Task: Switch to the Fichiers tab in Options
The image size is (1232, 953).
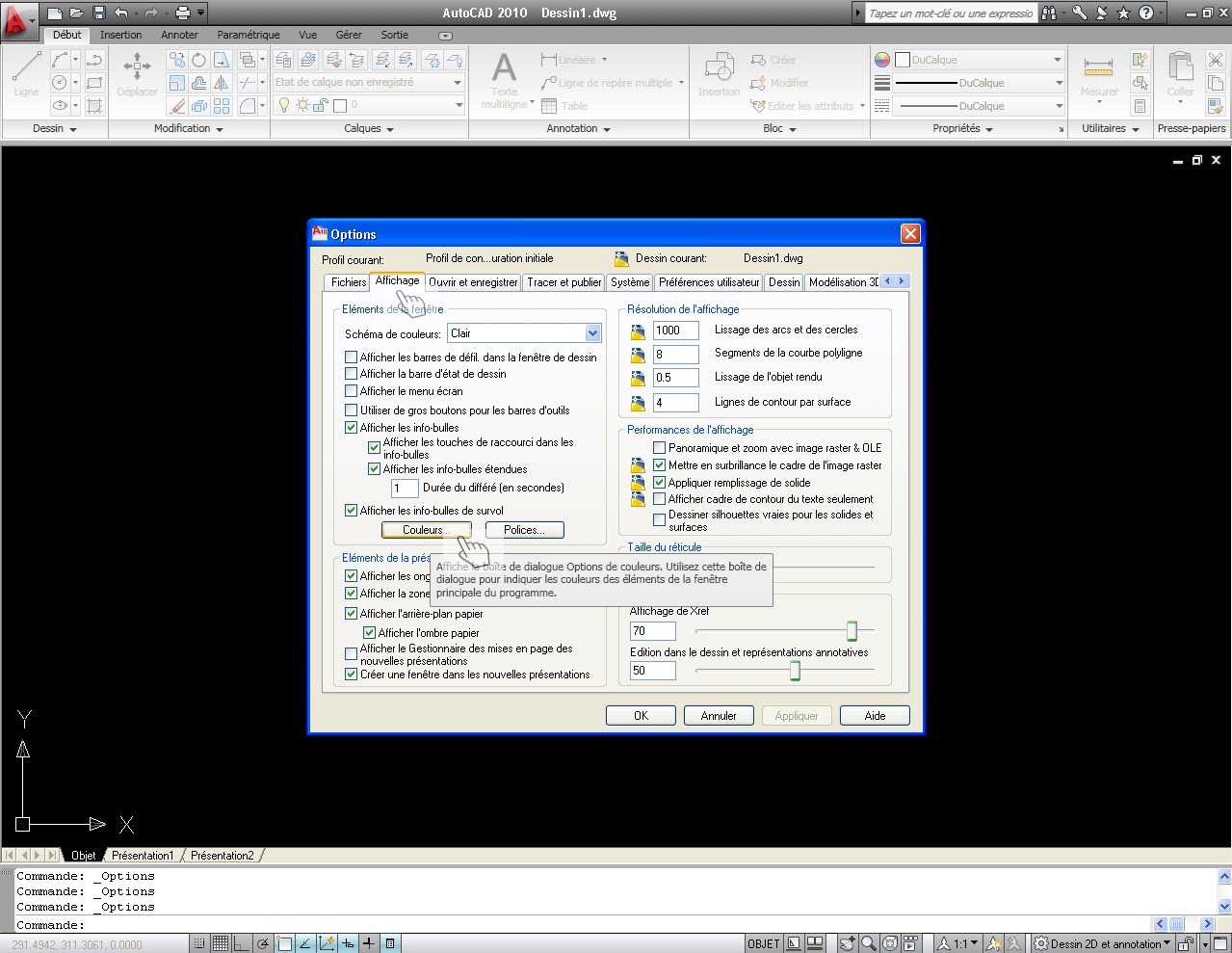Action: pos(349,282)
